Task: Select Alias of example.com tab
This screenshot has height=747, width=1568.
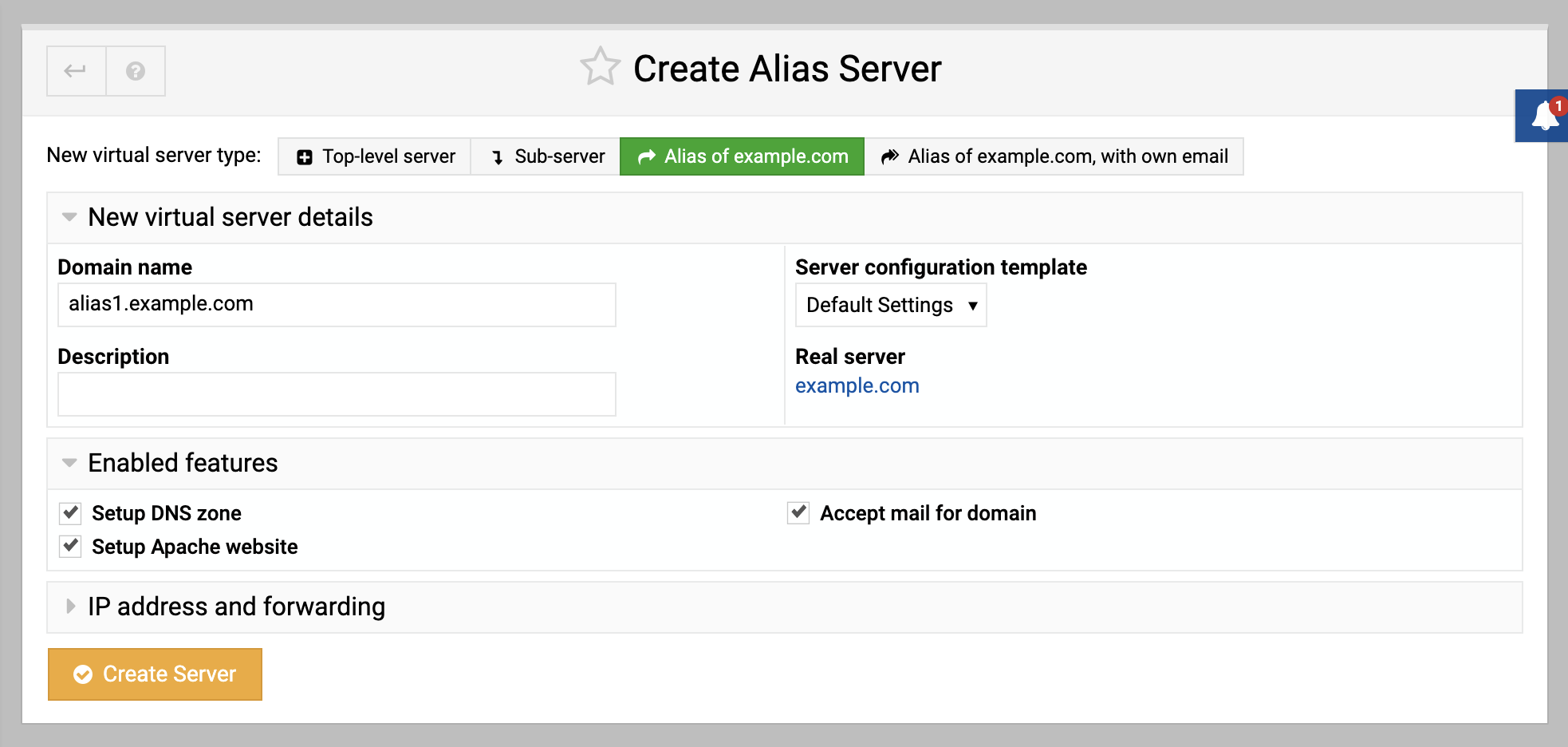Action: [742, 156]
